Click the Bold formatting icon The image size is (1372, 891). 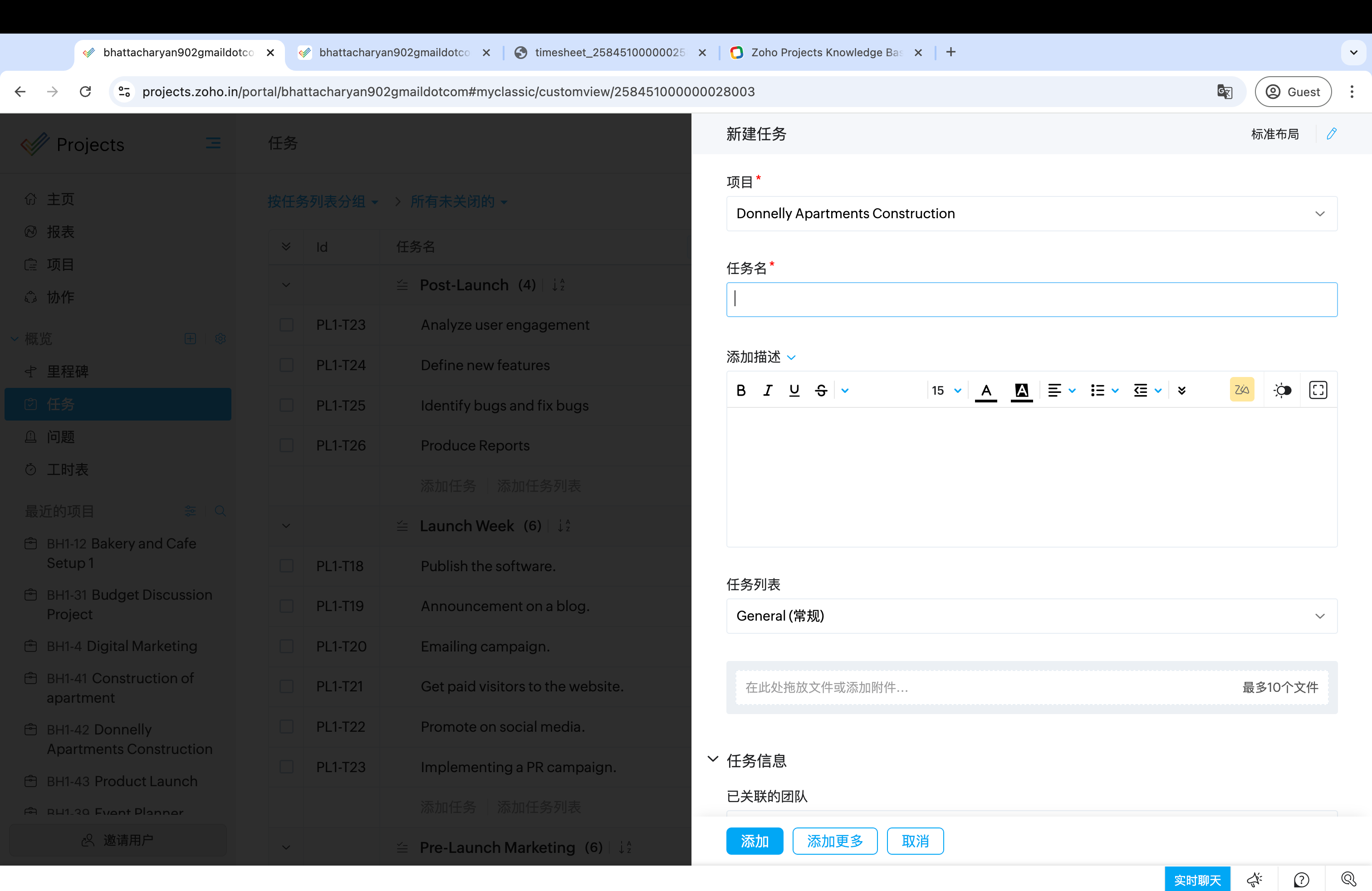point(741,390)
